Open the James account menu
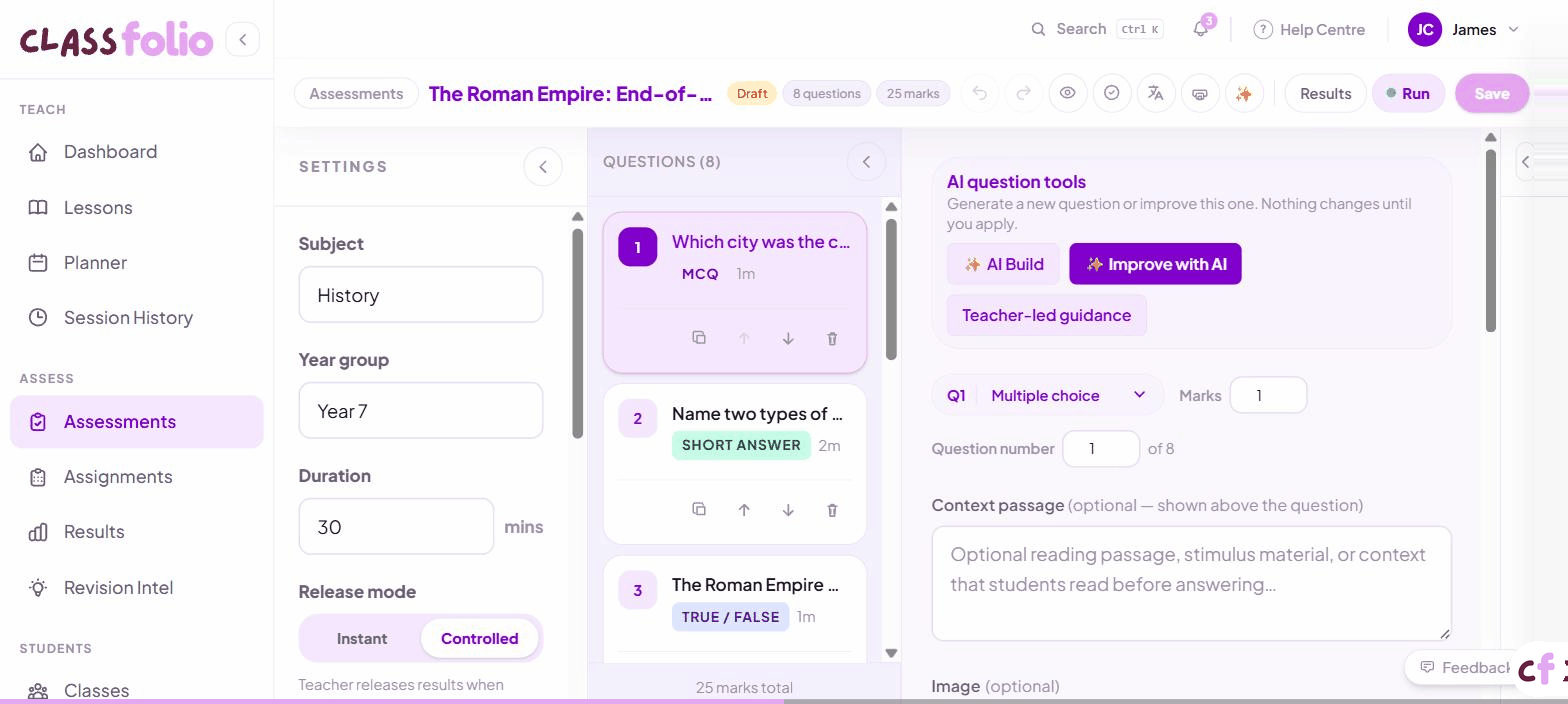This screenshot has height=704, width=1568. (x=1465, y=29)
